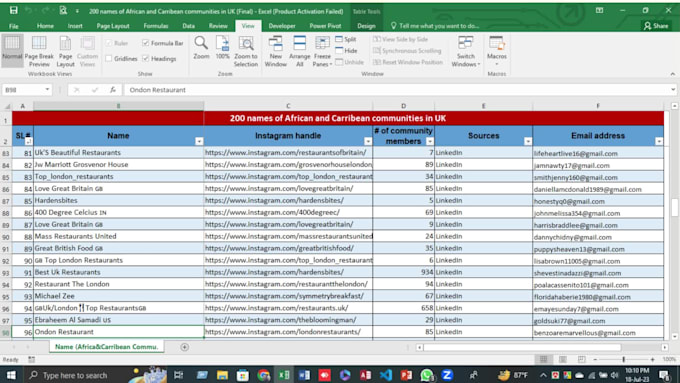The height and width of the screenshot is (383, 680).
Task: Open the Zoom dialog
Action: click(201, 48)
